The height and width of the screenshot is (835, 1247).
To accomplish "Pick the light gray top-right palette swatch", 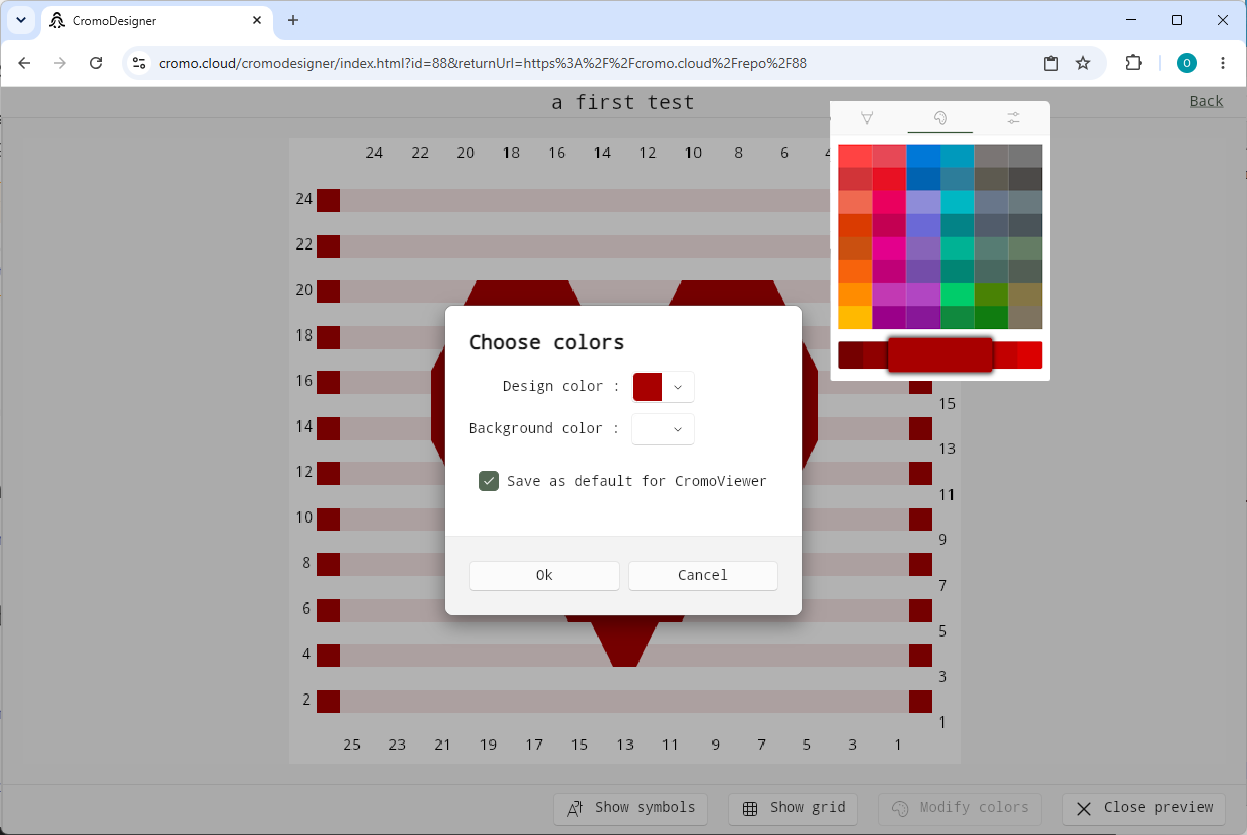I will pyautogui.click(x=1025, y=156).
